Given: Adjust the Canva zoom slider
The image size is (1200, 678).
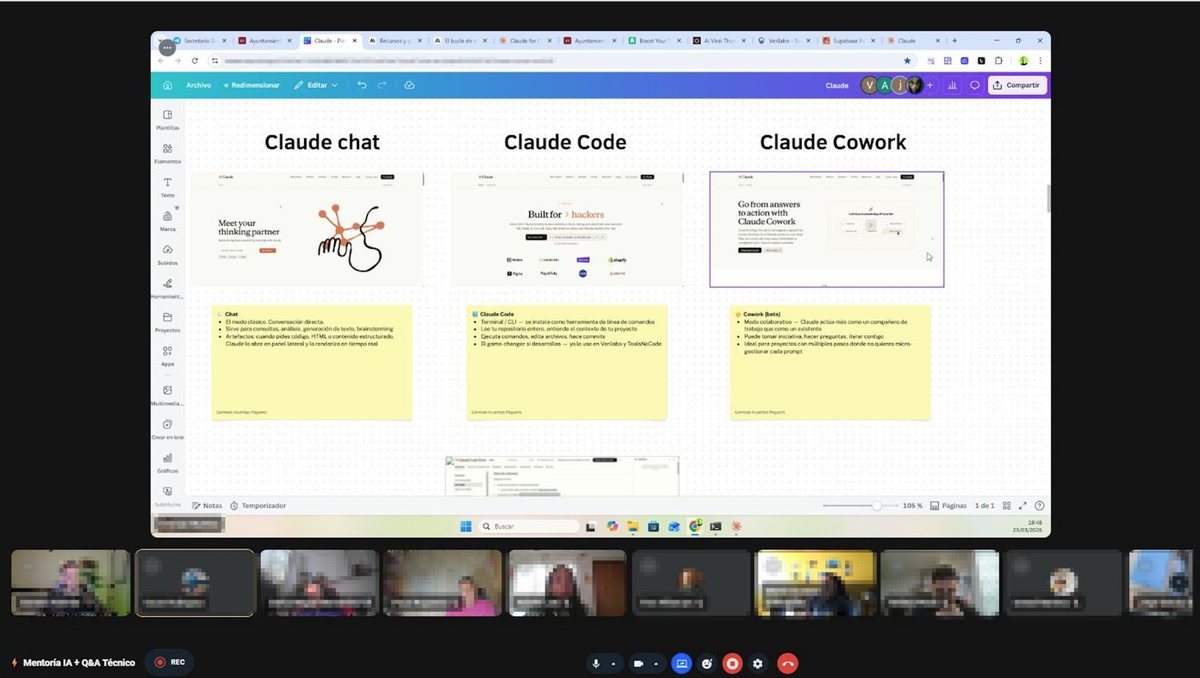Looking at the screenshot, I should 859,506.
